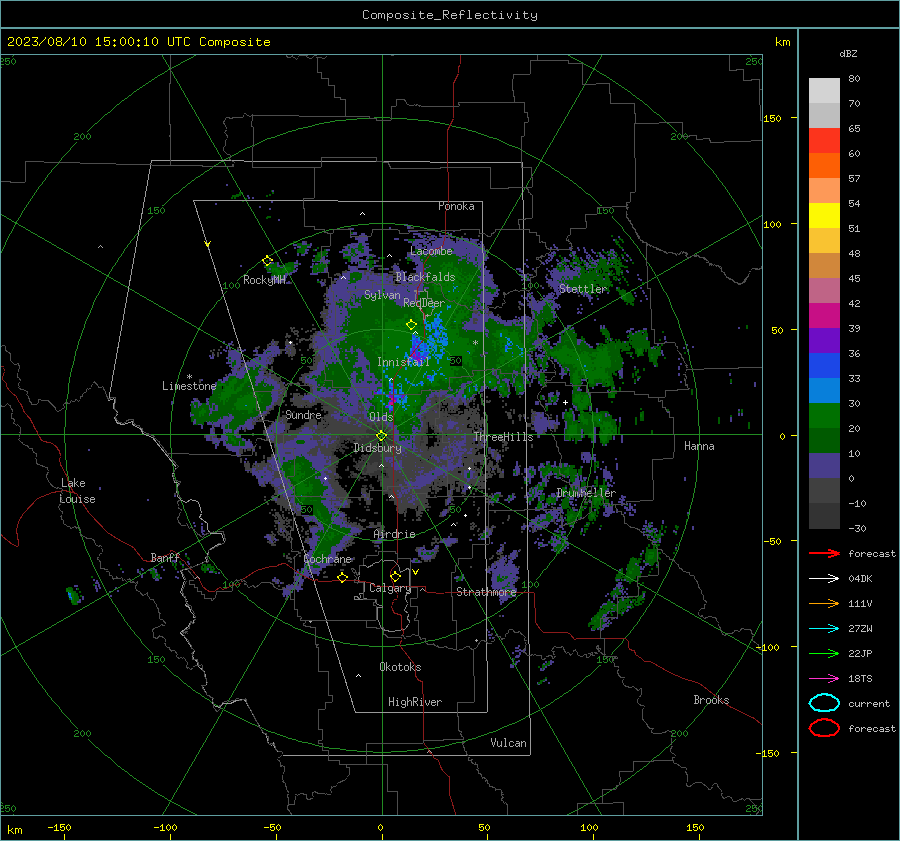Screen dimensions: 900x841
Task: Click the Lacombe city label
Action: tap(431, 251)
